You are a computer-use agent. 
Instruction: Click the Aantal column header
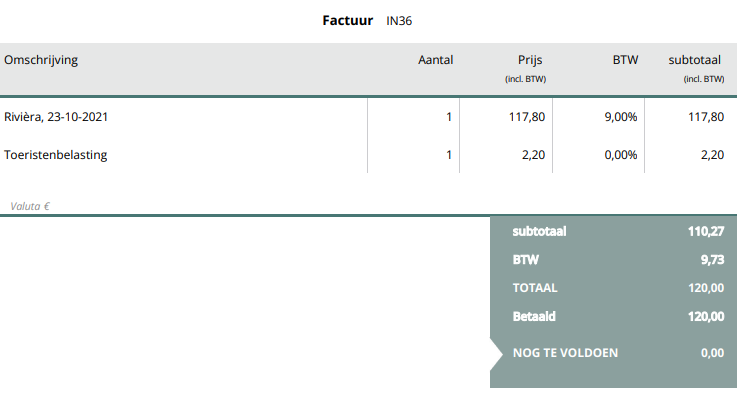pyautogui.click(x=435, y=60)
